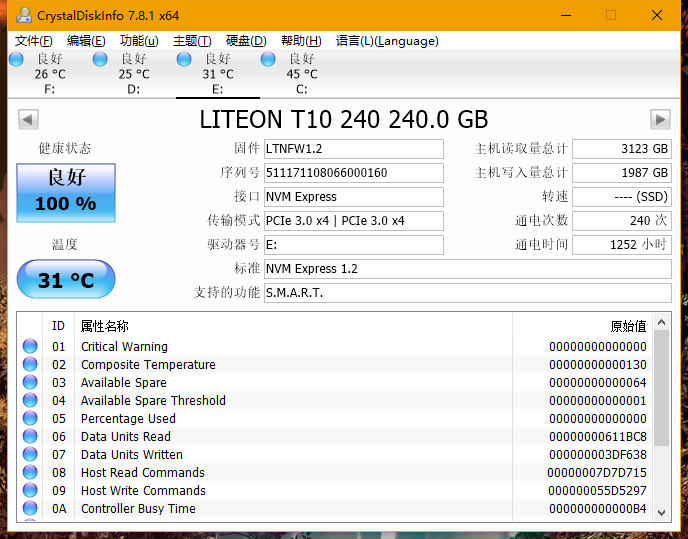Viewport: 688px width, 539px height.
Task: Click the CrystalDiskInfo title bar app icon
Action: [24, 15]
